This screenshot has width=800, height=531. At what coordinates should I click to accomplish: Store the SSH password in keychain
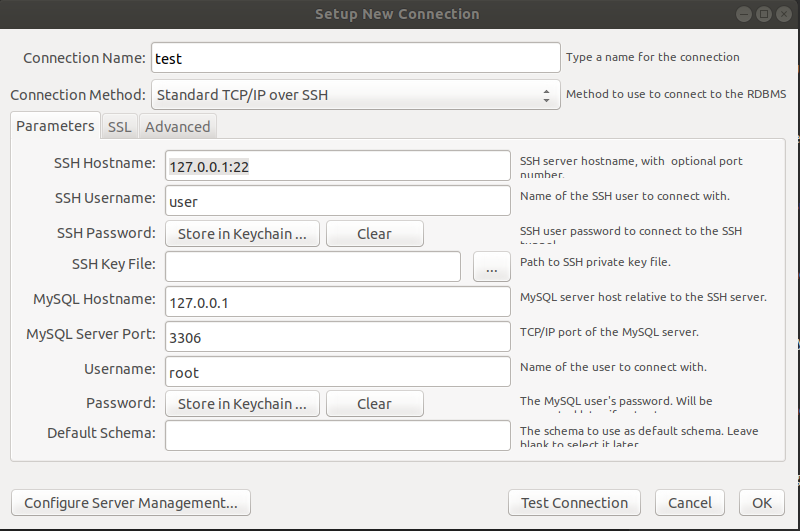[x=242, y=234]
